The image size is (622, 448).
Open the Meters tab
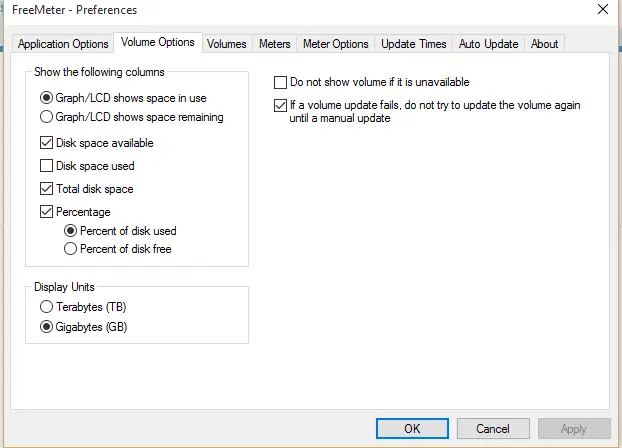pyautogui.click(x=275, y=44)
